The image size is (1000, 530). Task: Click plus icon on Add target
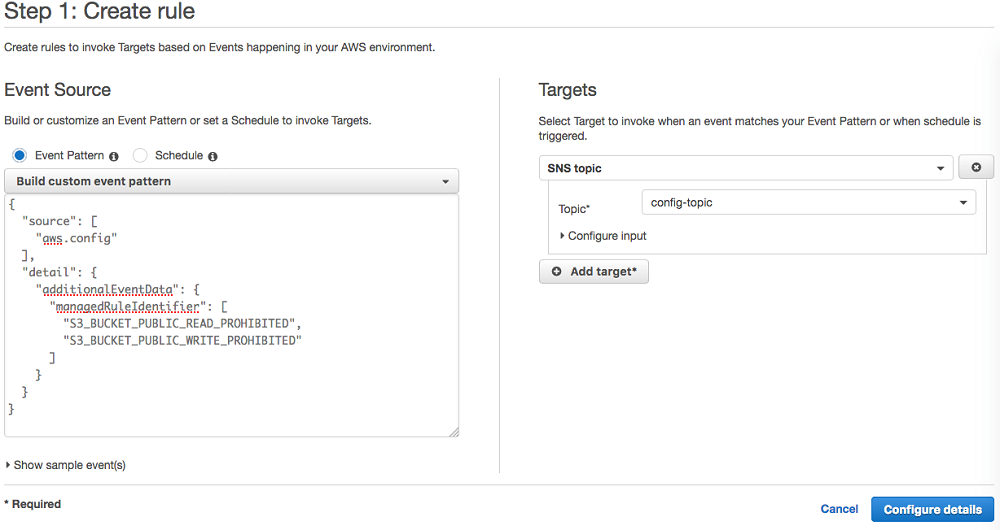coord(557,272)
